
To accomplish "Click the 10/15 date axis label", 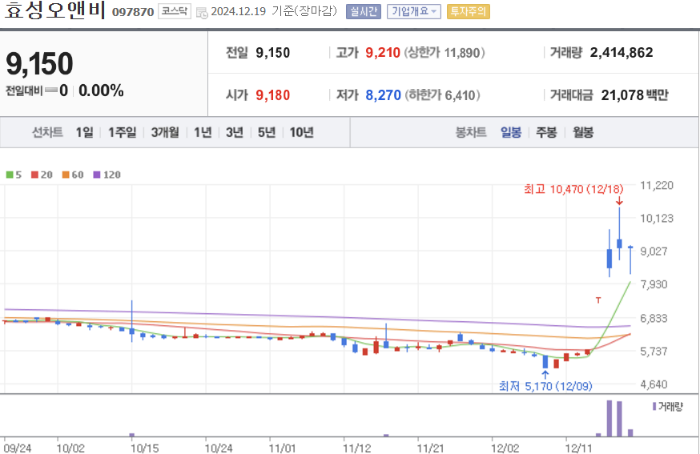I will [144, 448].
